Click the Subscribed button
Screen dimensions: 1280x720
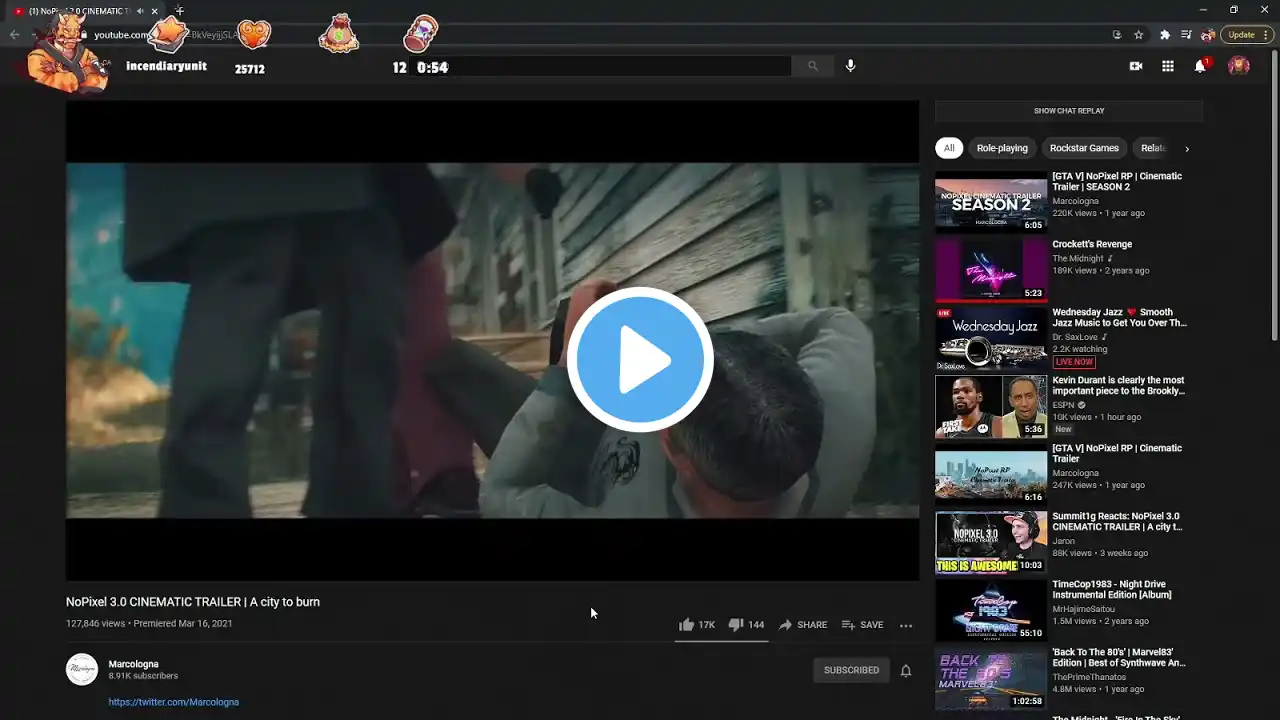tap(851, 670)
